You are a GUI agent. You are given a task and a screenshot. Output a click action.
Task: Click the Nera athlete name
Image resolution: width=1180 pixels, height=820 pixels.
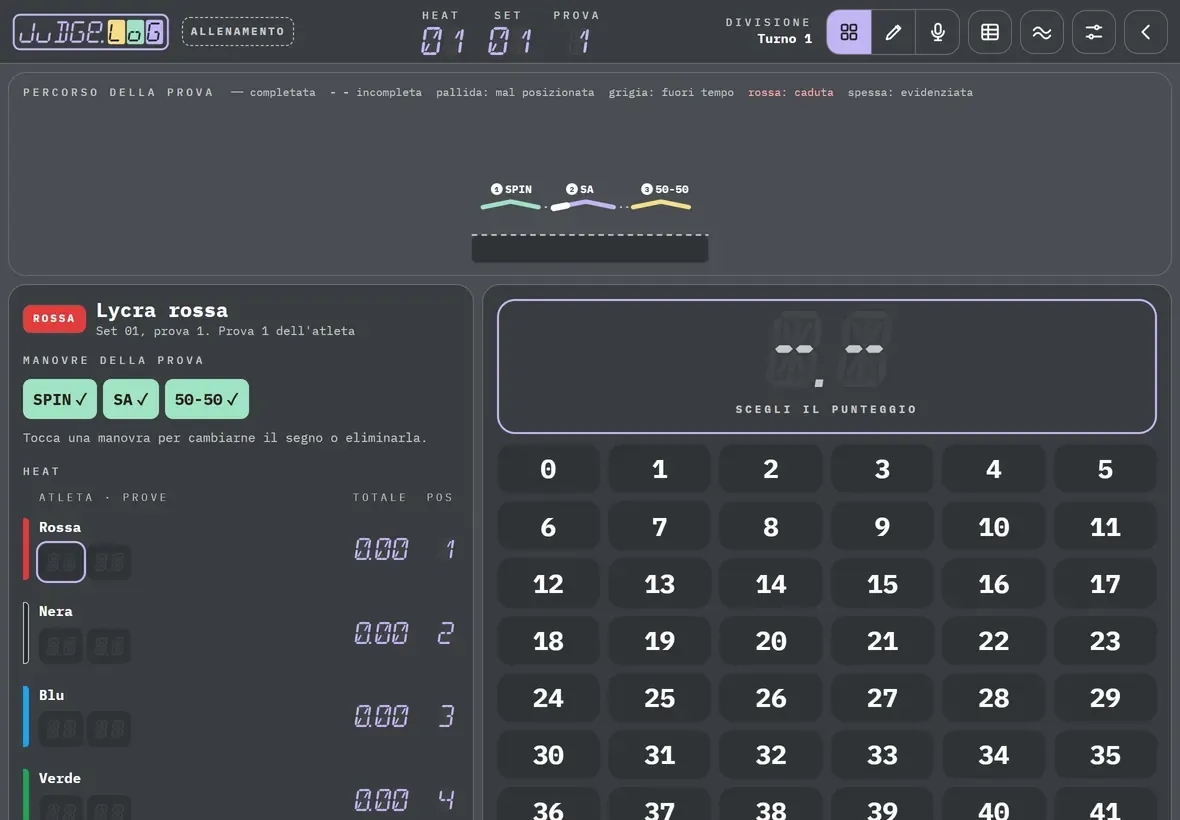pyautogui.click(x=56, y=611)
